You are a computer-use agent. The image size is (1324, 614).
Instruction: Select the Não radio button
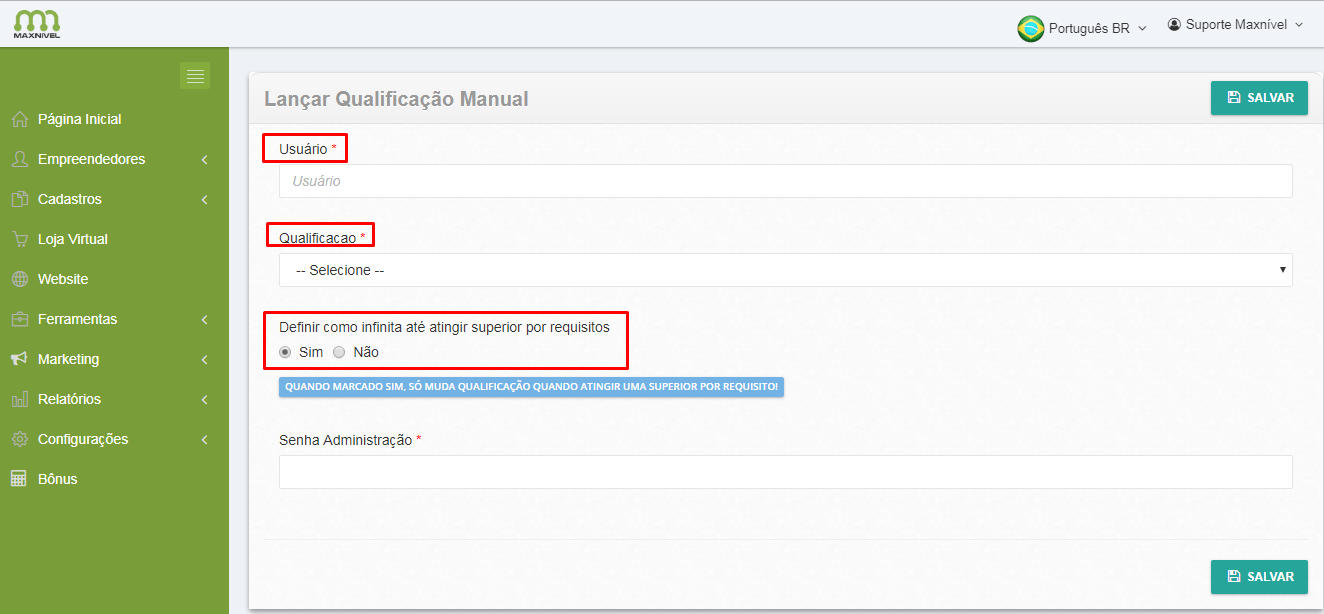pos(339,352)
